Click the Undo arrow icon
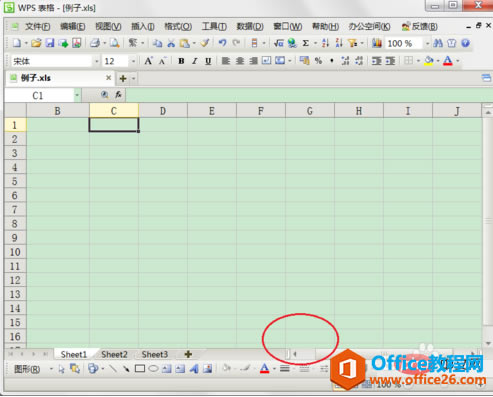The image size is (493, 397). click(x=222, y=43)
